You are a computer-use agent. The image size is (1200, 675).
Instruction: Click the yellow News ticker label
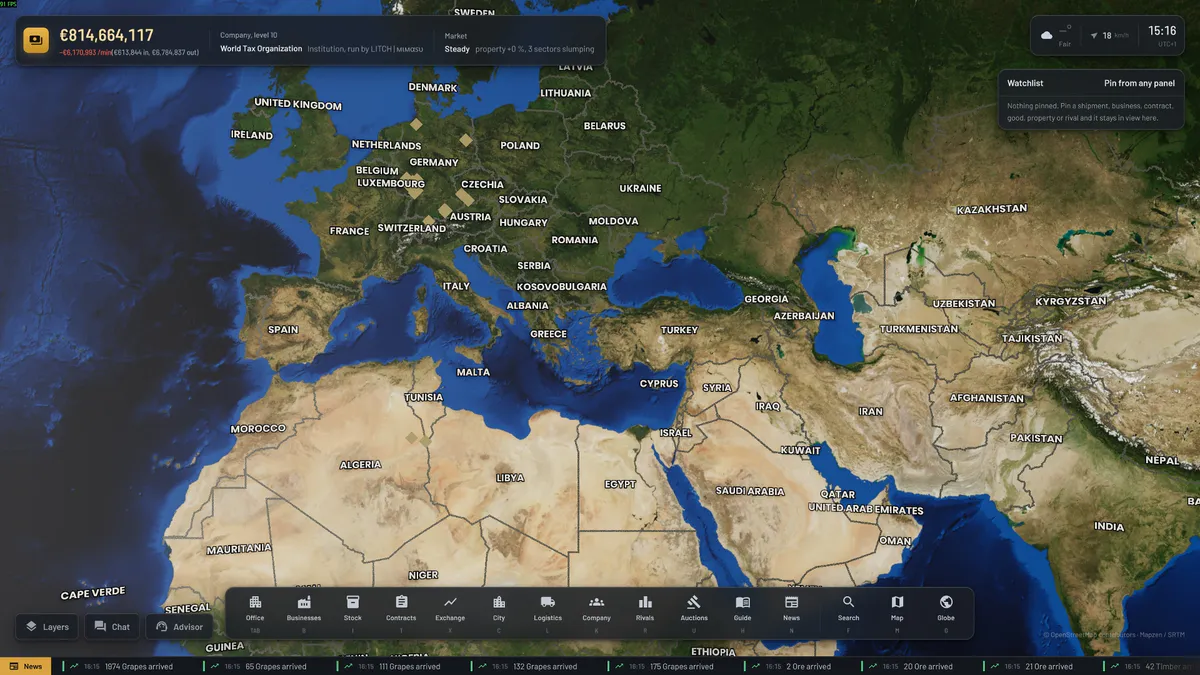coord(26,666)
